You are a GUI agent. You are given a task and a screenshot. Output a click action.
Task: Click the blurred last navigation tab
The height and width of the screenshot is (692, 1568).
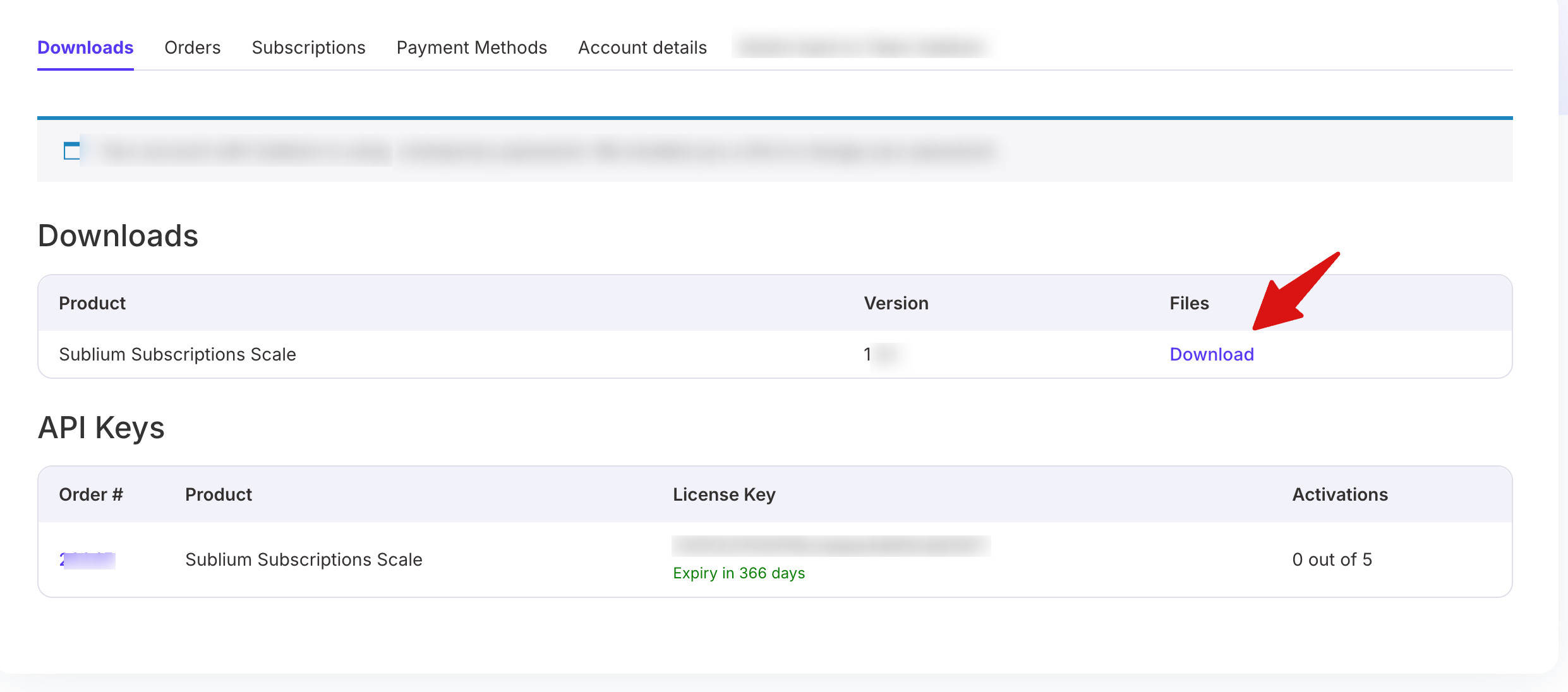(862, 47)
